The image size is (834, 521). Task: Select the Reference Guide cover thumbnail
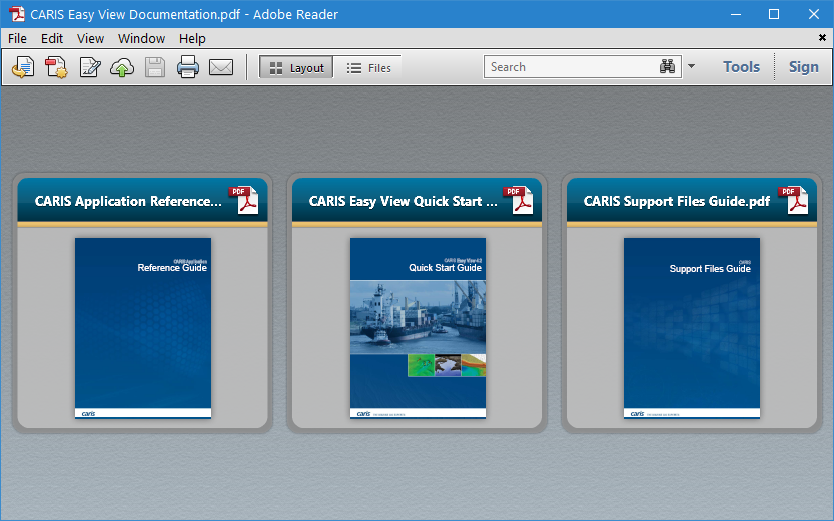(143, 327)
